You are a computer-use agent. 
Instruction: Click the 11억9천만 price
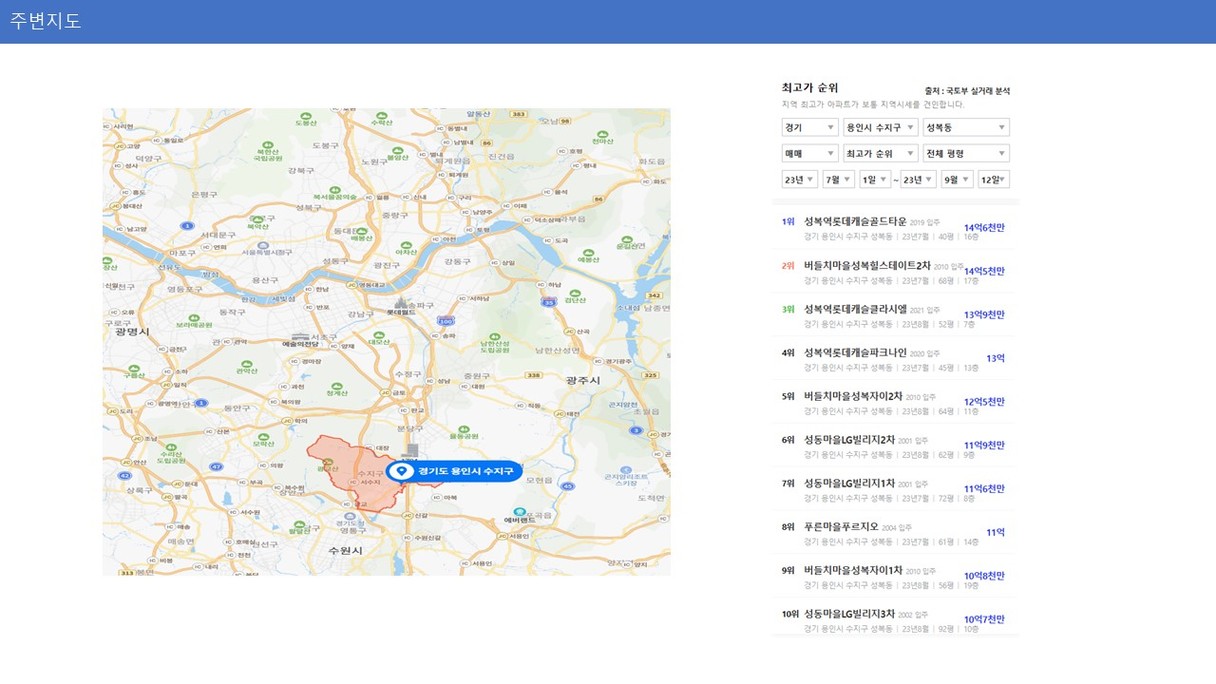tap(984, 445)
